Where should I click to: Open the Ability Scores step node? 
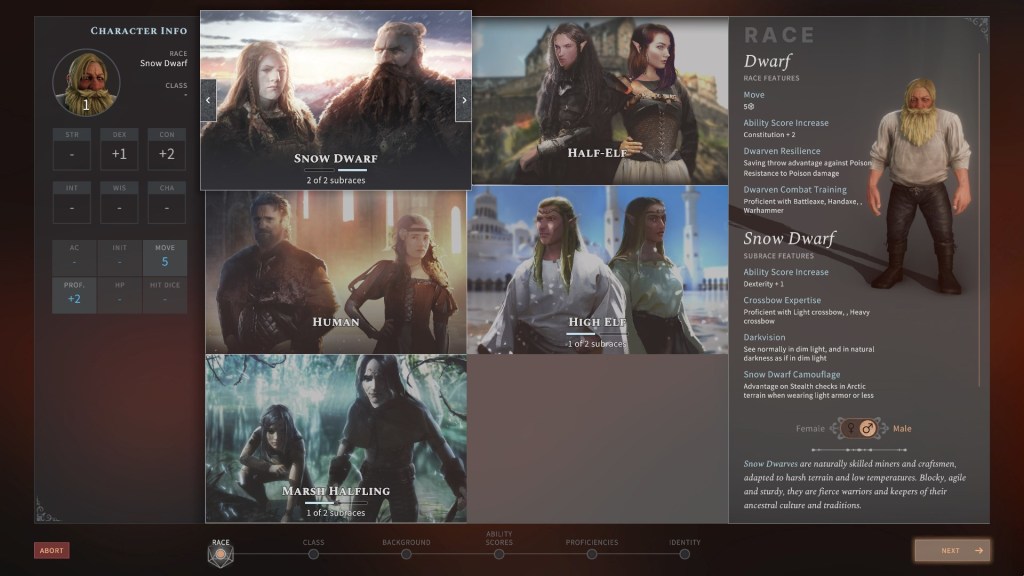tap(499, 554)
